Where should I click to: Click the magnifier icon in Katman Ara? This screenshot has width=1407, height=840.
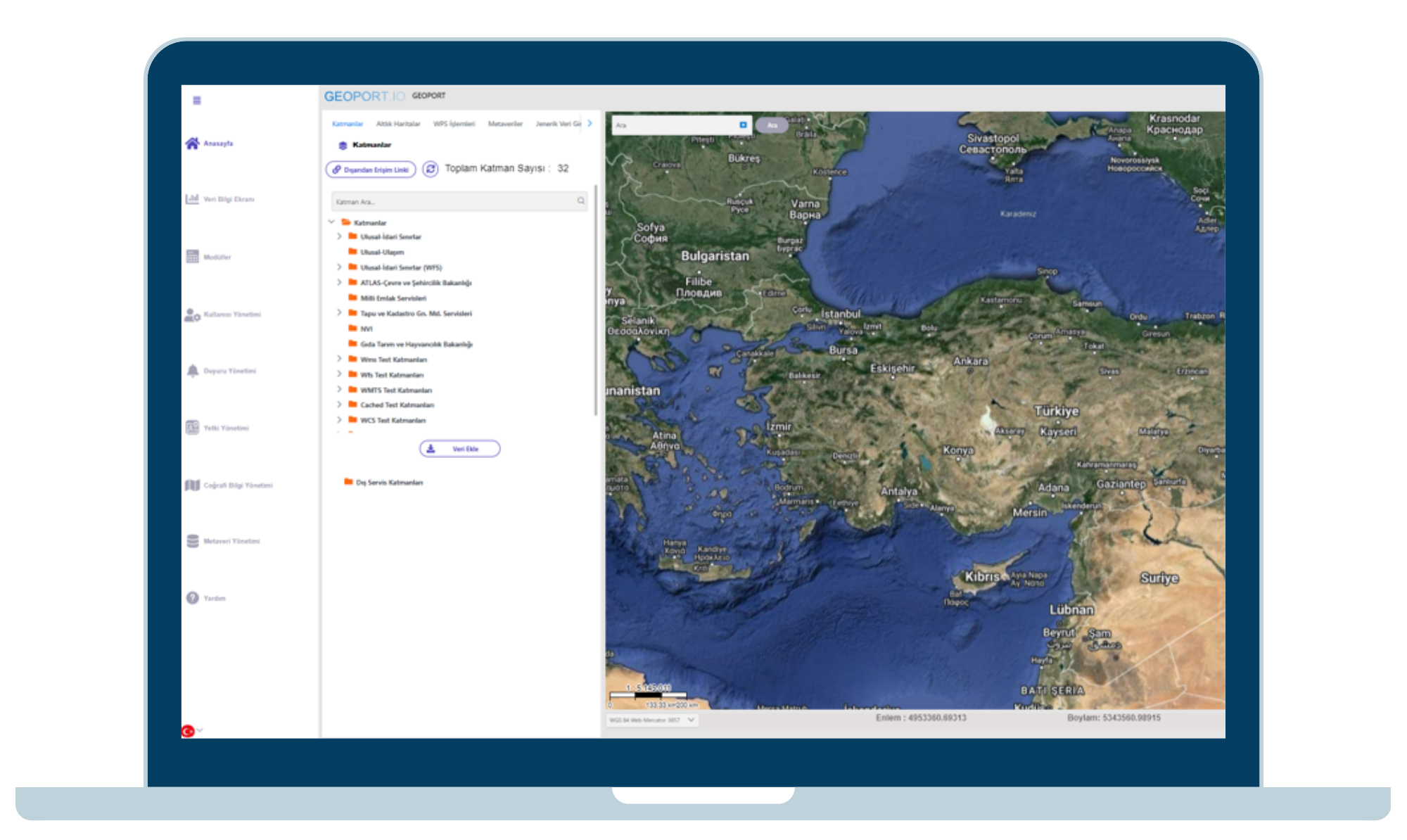pyautogui.click(x=581, y=201)
